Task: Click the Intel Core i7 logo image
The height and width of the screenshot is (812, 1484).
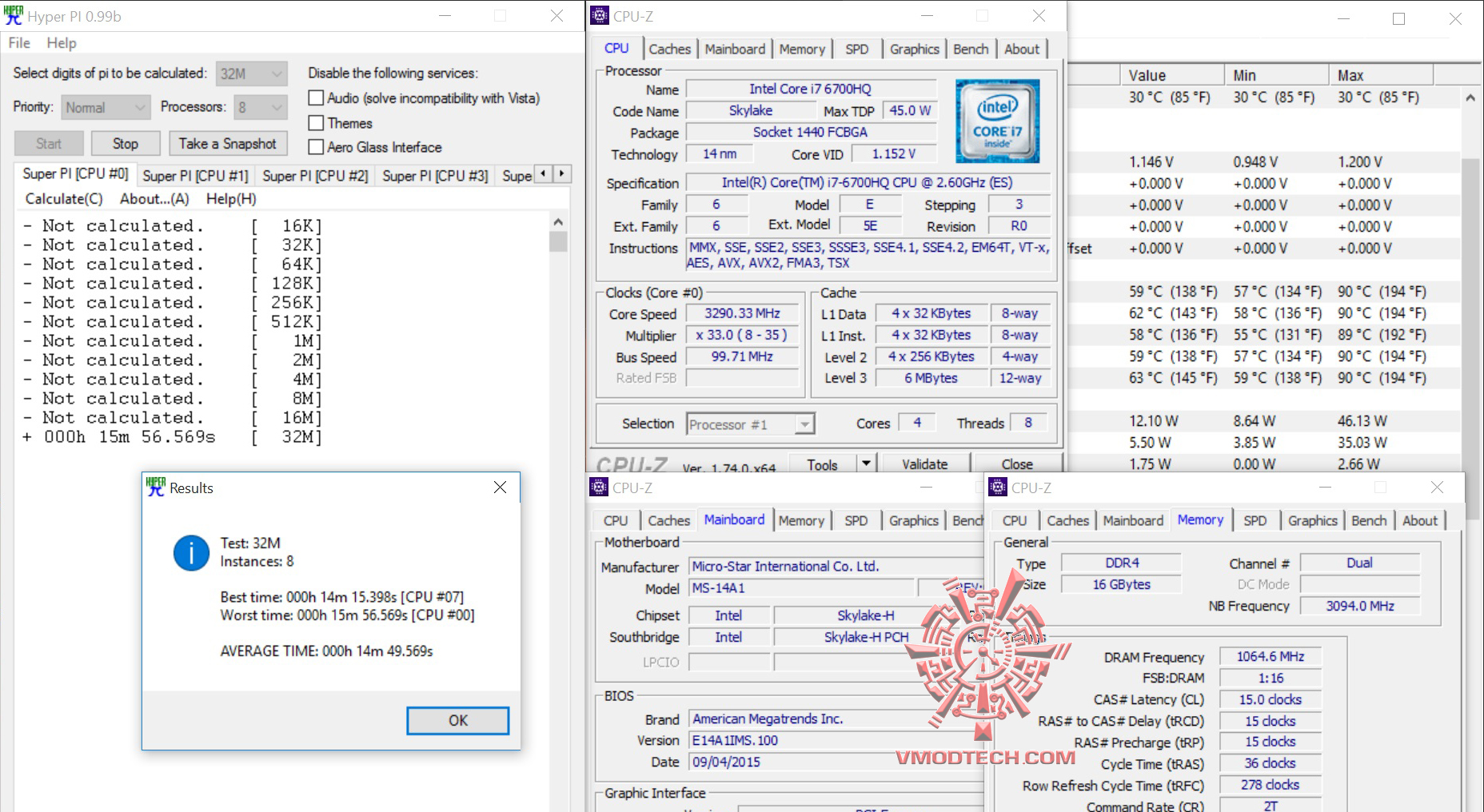Action: (997, 121)
